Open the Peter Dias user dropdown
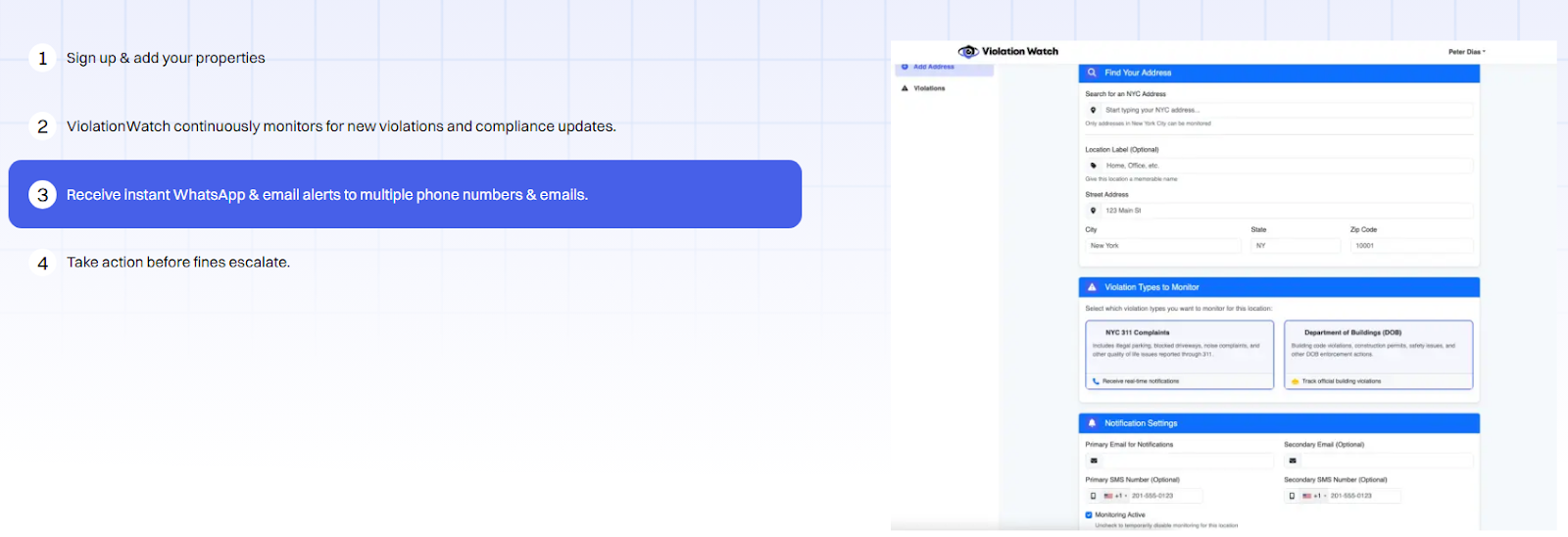This screenshot has width=1568, height=537. pyautogui.click(x=1467, y=52)
